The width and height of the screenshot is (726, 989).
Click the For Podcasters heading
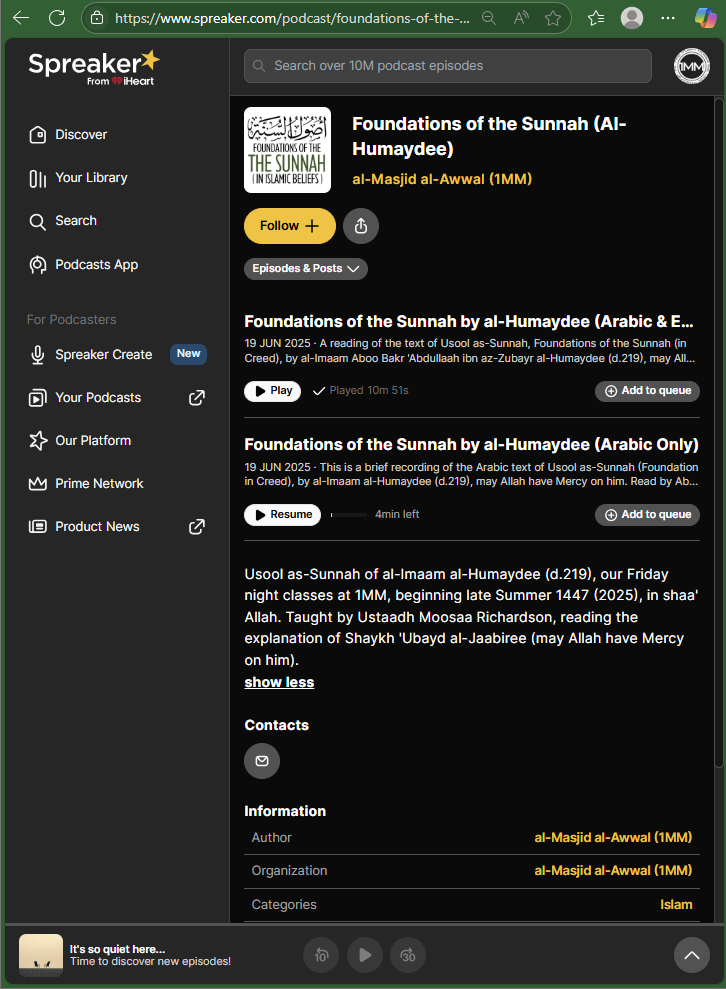coord(71,320)
